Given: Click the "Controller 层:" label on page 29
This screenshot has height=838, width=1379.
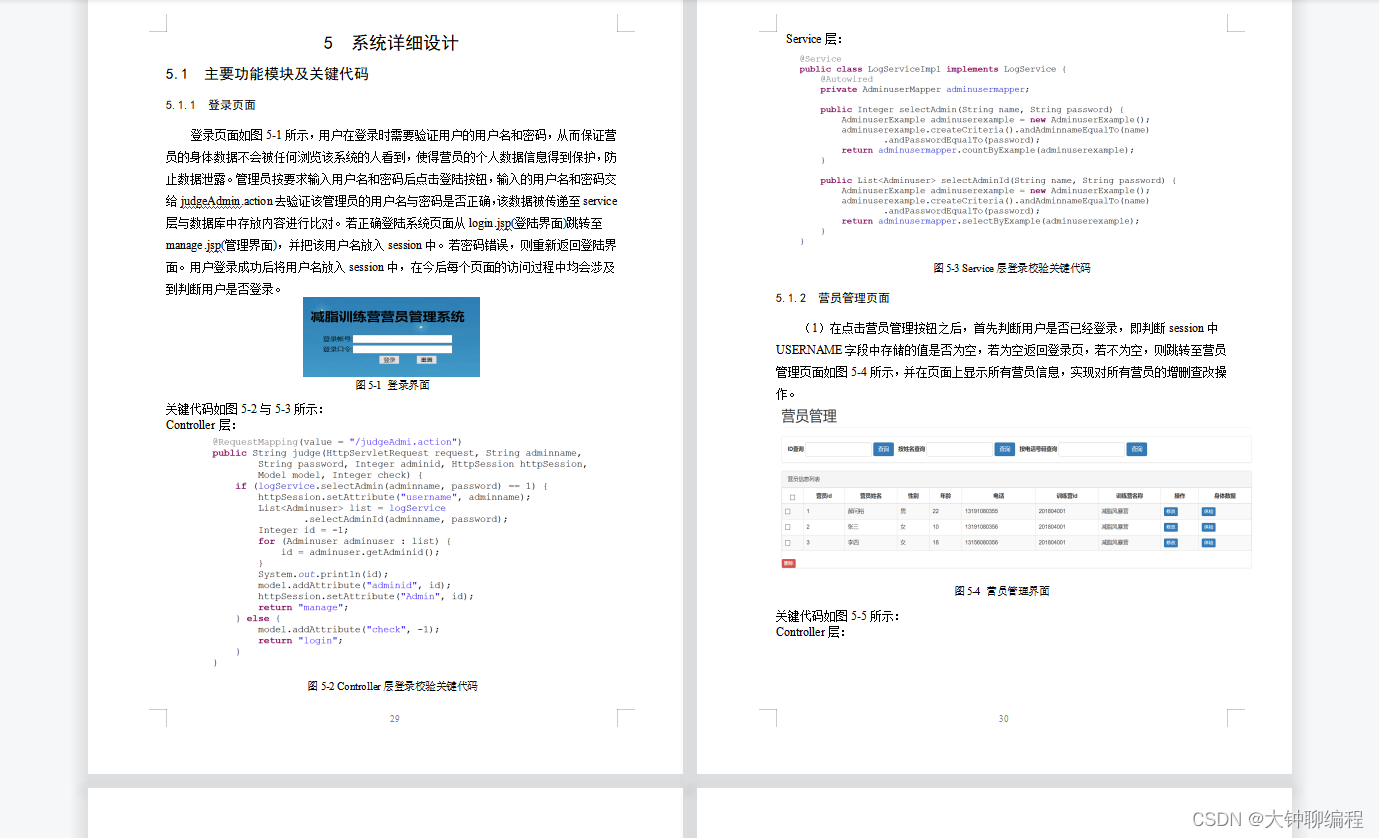Looking at the screenshot, I should pos(204,425).
